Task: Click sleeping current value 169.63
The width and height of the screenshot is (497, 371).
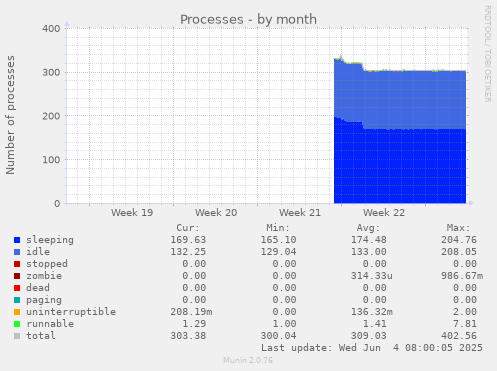Action: coord(188,240)
